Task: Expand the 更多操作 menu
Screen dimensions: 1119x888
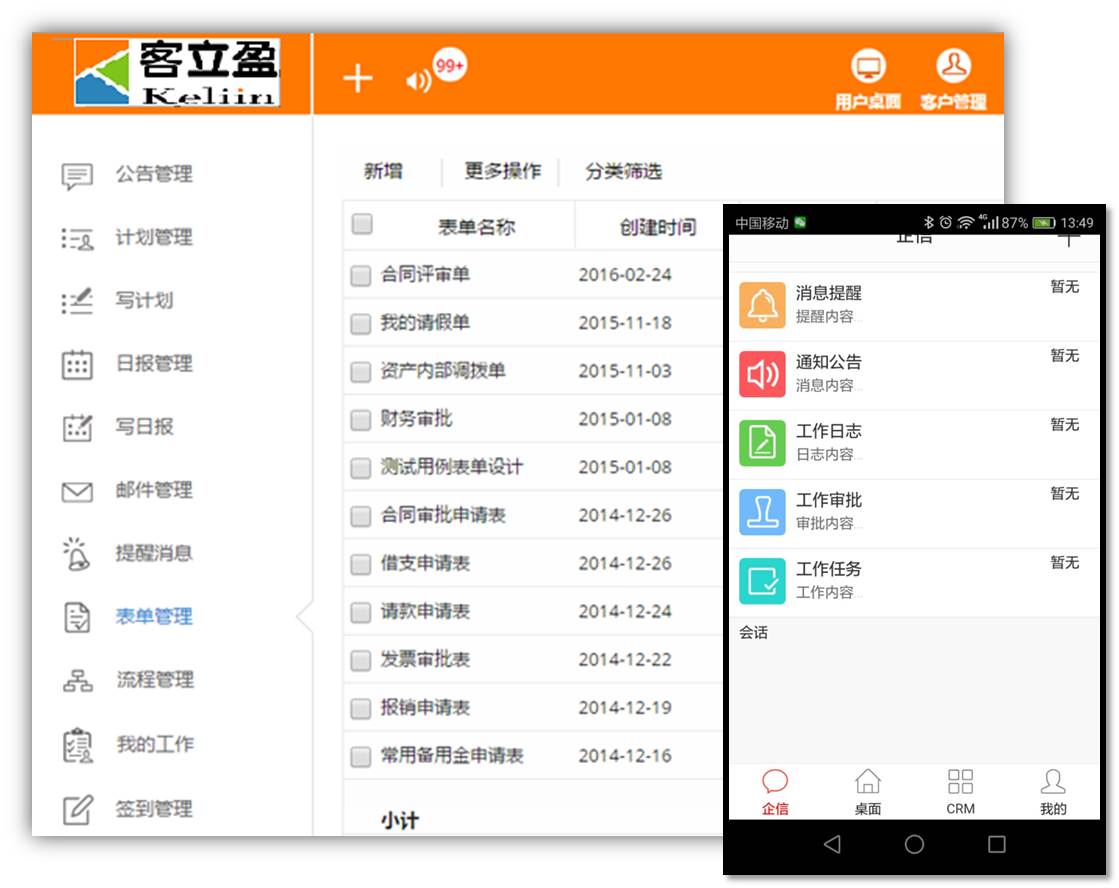Action: (x=502, y=171)
